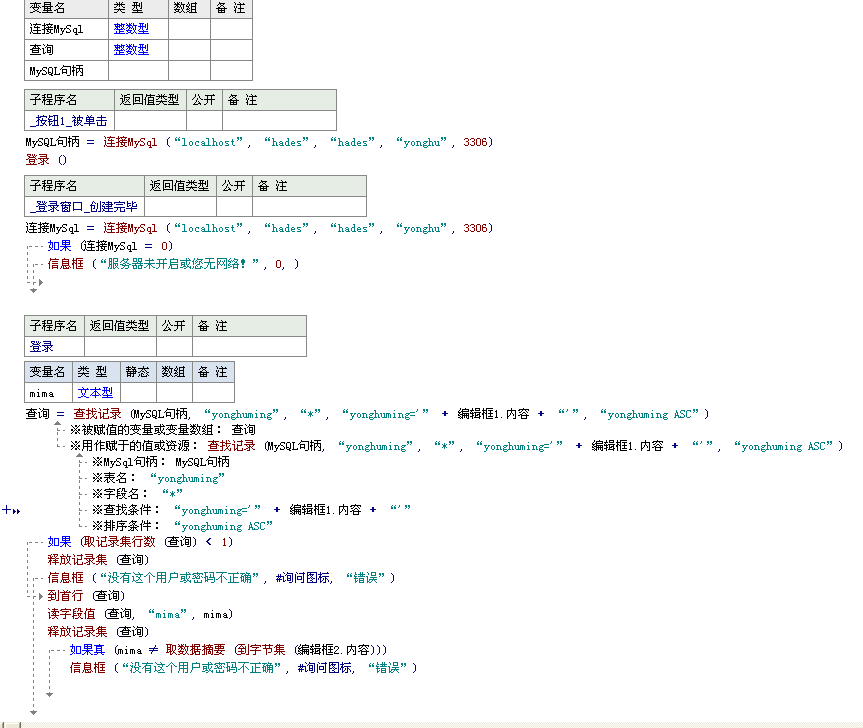Toggle 公开 cell for _登录窗口_创建完毕 subroutine

pyautogui.click(x=234, y=206)
